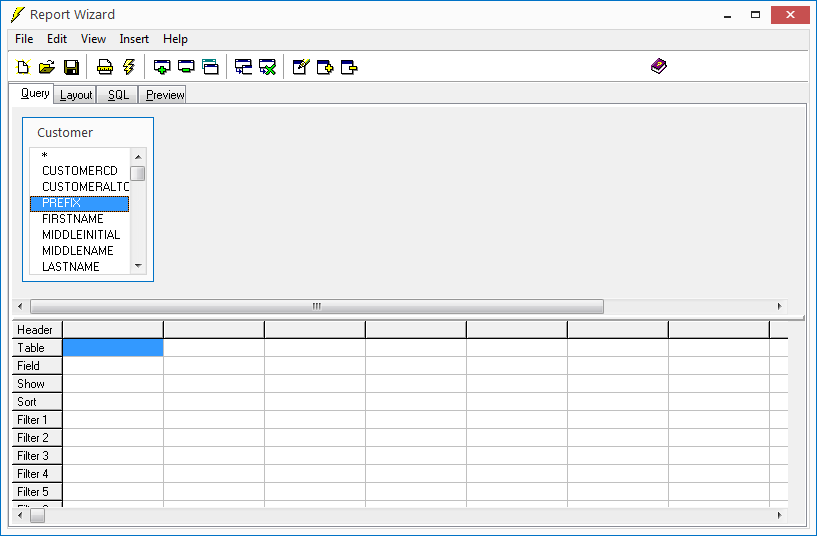Open the View menu
The width and height of the screenshot is (817, 536).
[x=93, y=39]
